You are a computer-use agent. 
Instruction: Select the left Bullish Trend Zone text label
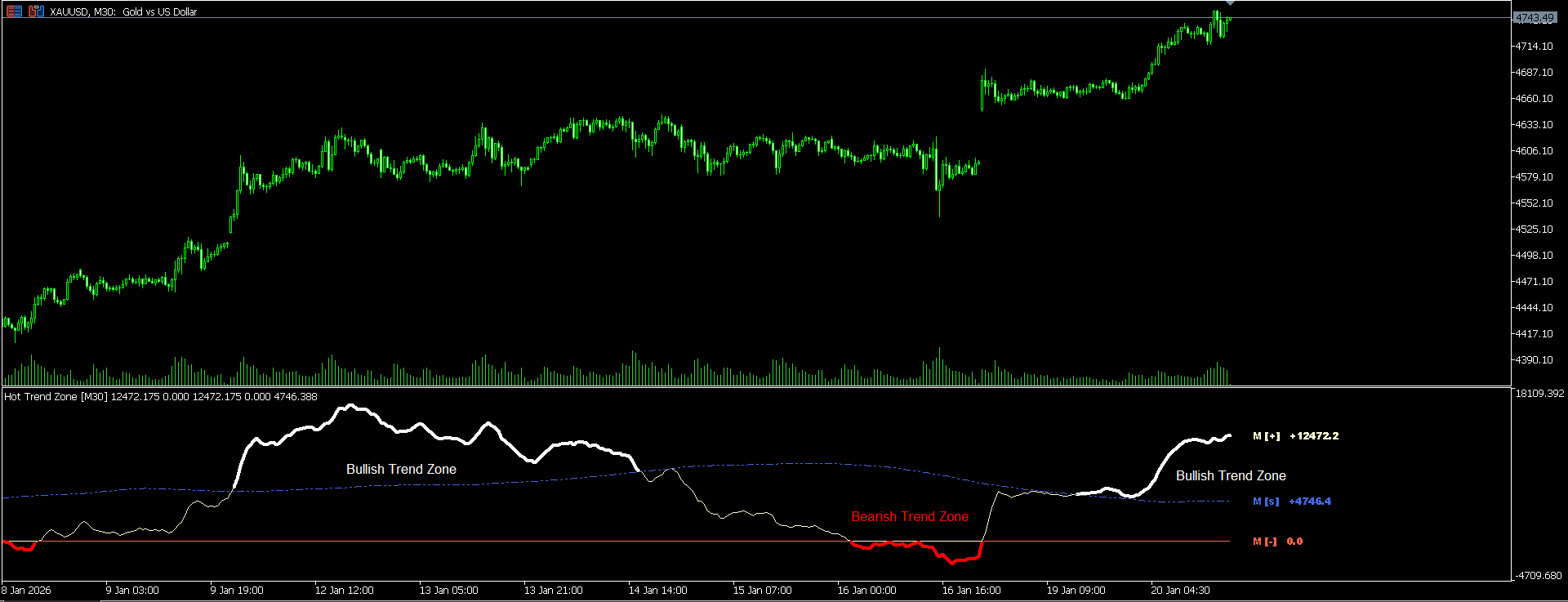pos(401,469)
